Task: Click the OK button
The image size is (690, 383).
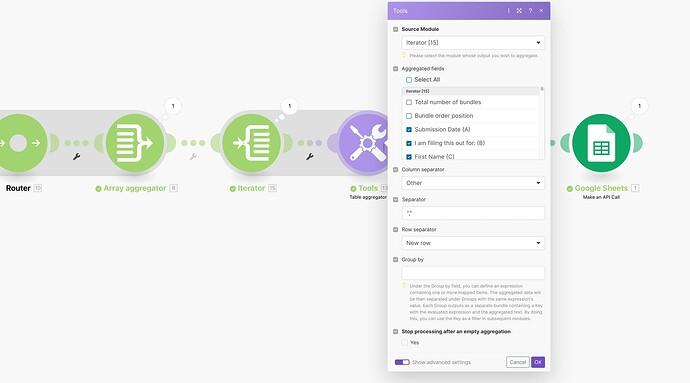Action: 538,362
